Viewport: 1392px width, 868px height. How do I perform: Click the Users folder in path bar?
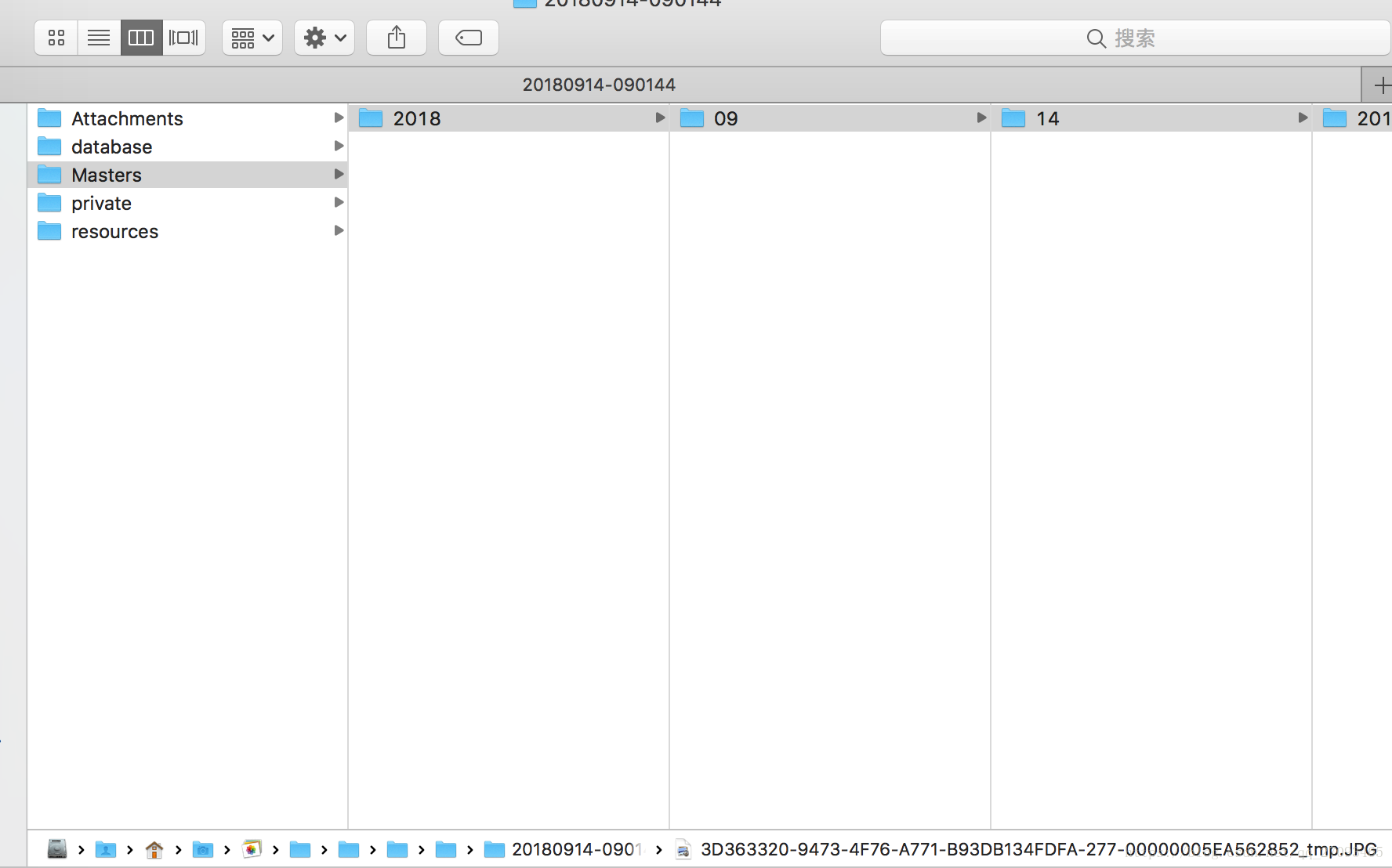tap(106, 849)
